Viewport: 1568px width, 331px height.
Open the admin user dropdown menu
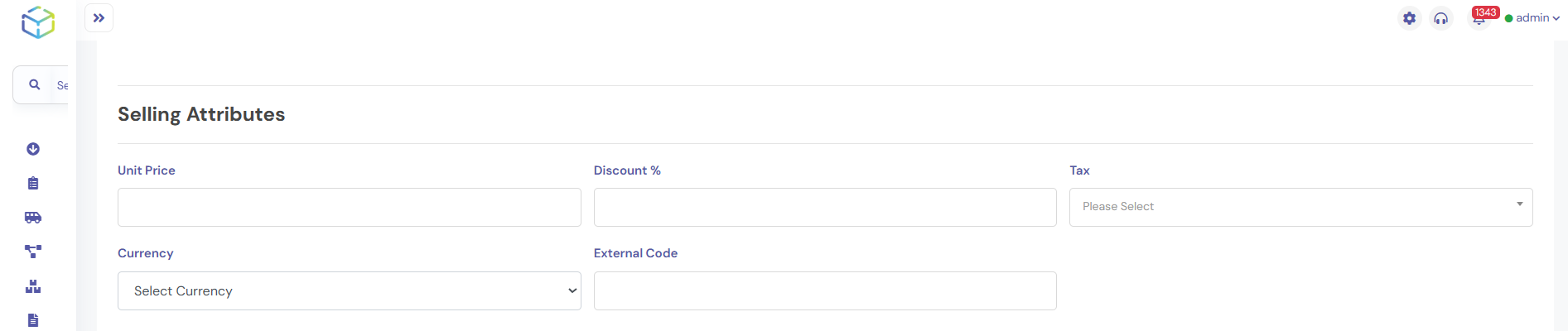[x=1532, y=18]
